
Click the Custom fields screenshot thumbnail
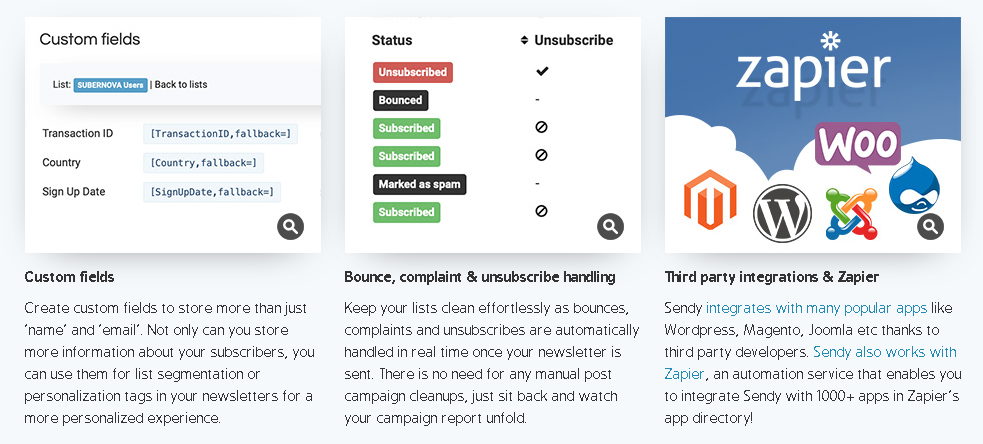(173, 135)
